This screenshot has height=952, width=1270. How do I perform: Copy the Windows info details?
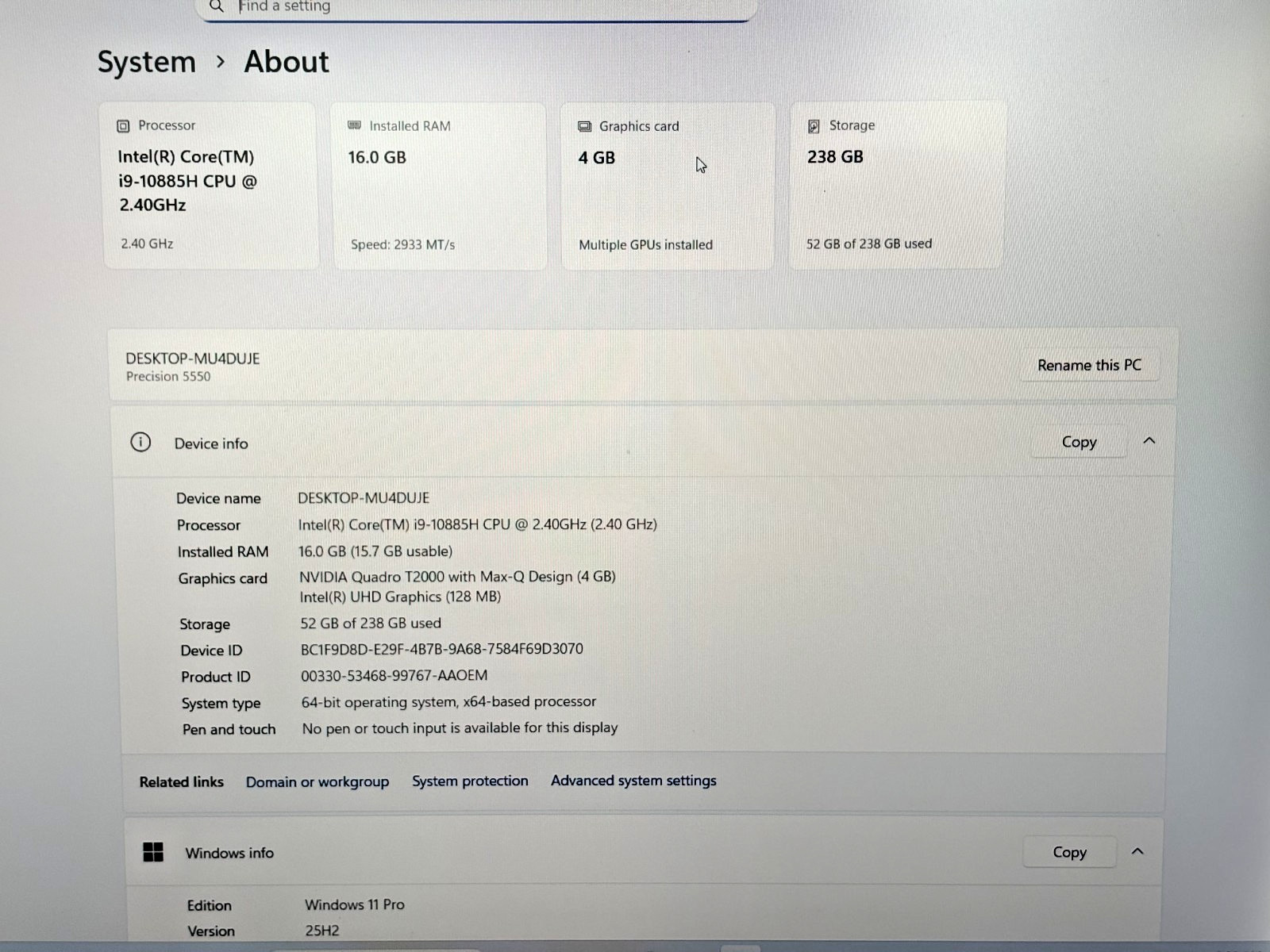tap(1069, 852)
